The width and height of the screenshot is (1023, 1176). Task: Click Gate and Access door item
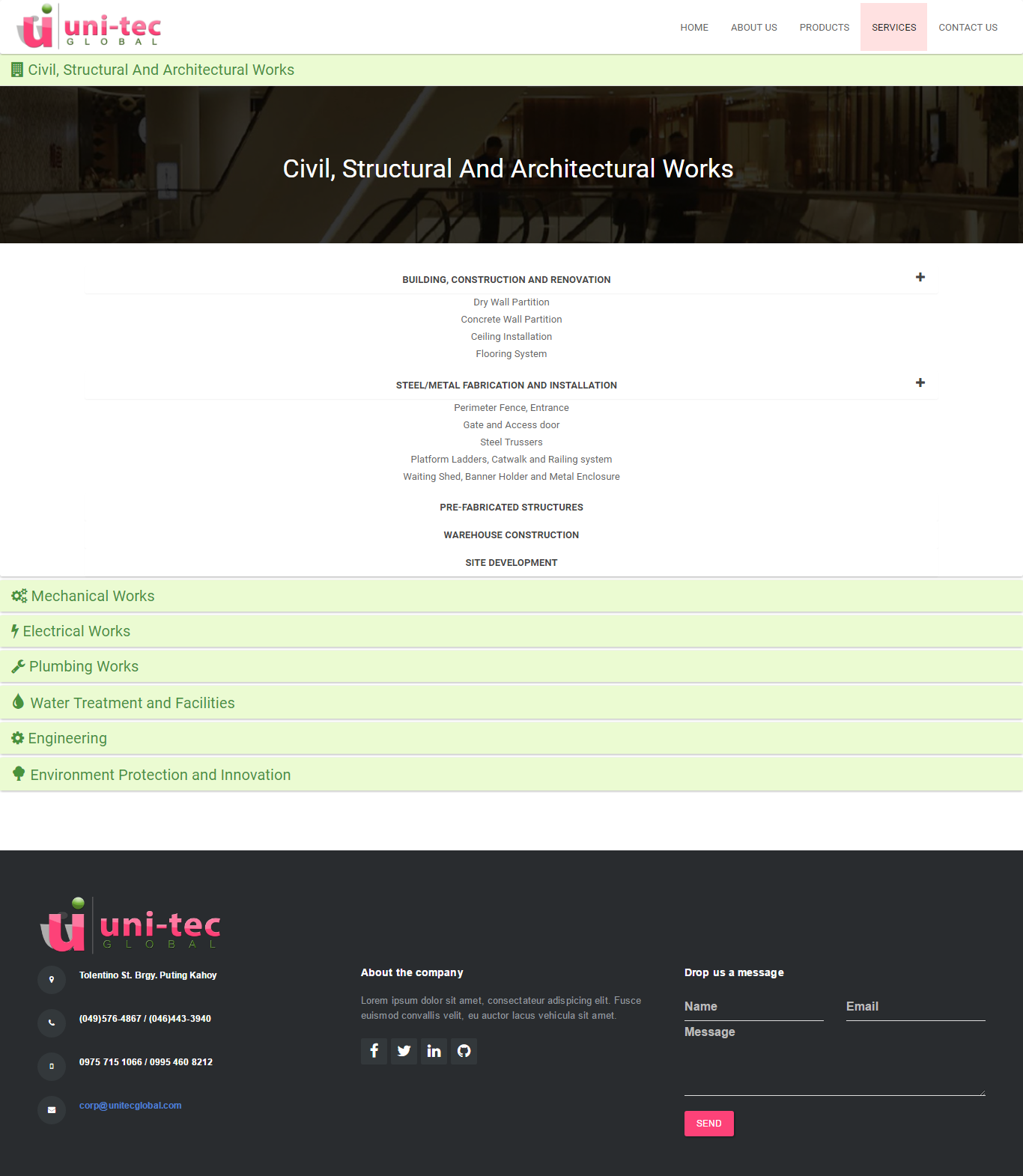tap(511, 425)
